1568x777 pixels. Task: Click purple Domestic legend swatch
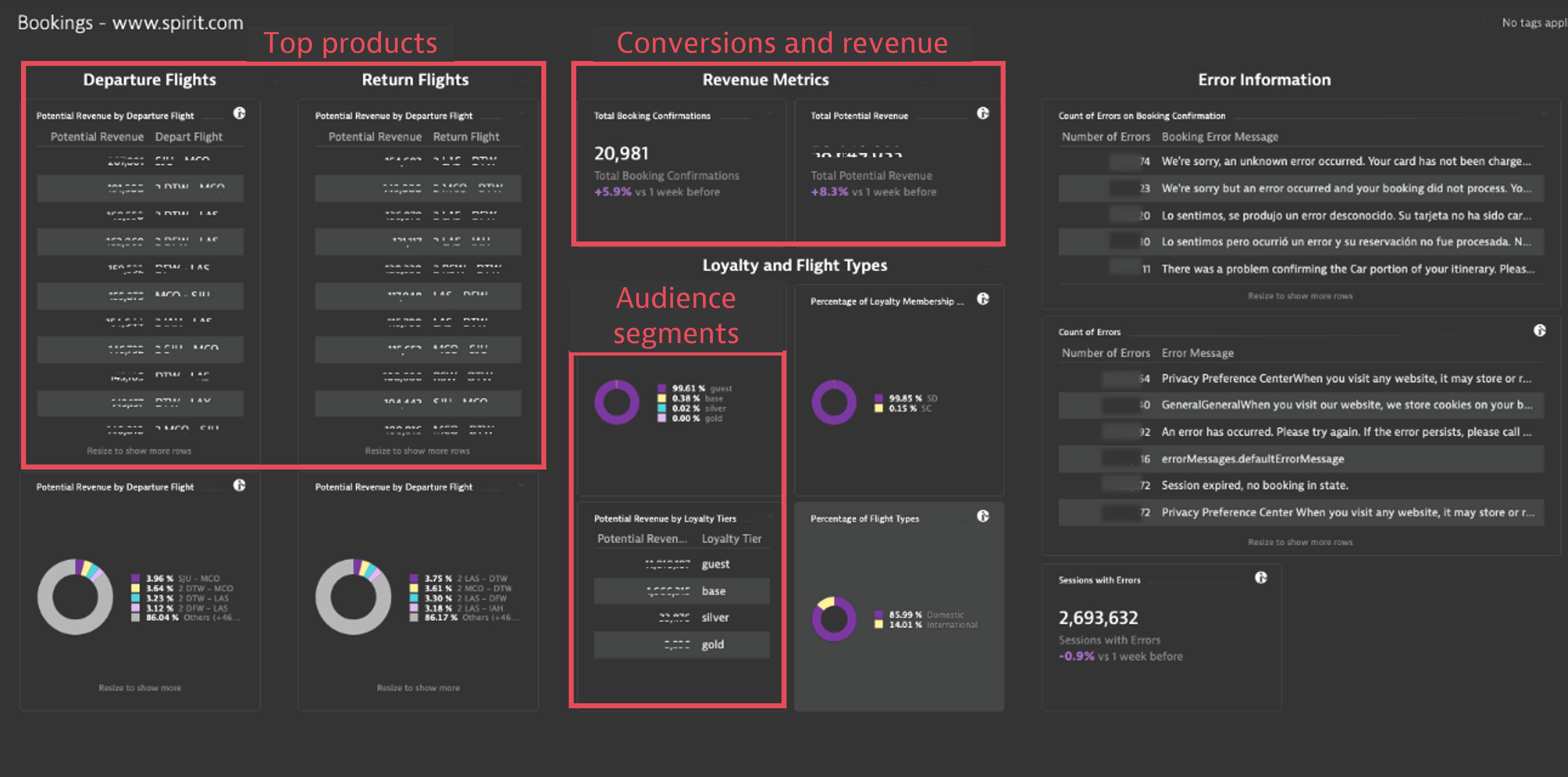tap(878, 615)
